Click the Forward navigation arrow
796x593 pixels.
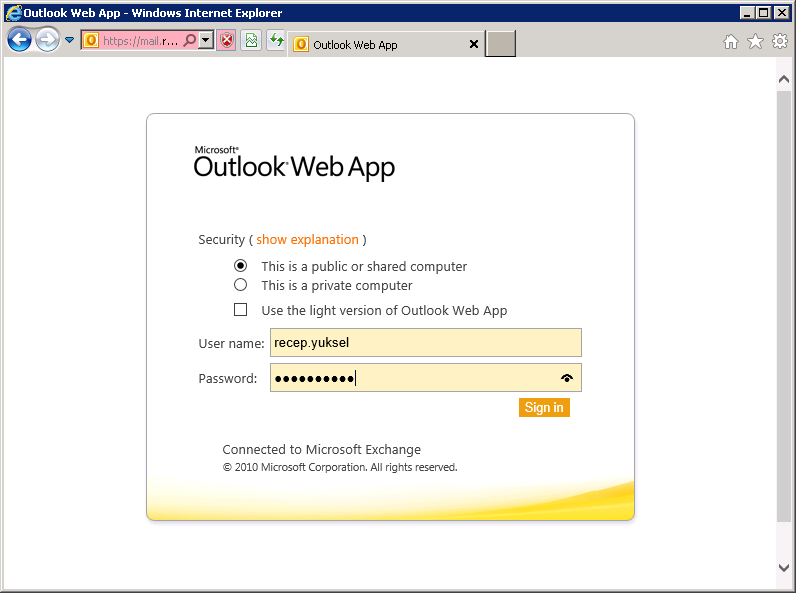point(47,40)
